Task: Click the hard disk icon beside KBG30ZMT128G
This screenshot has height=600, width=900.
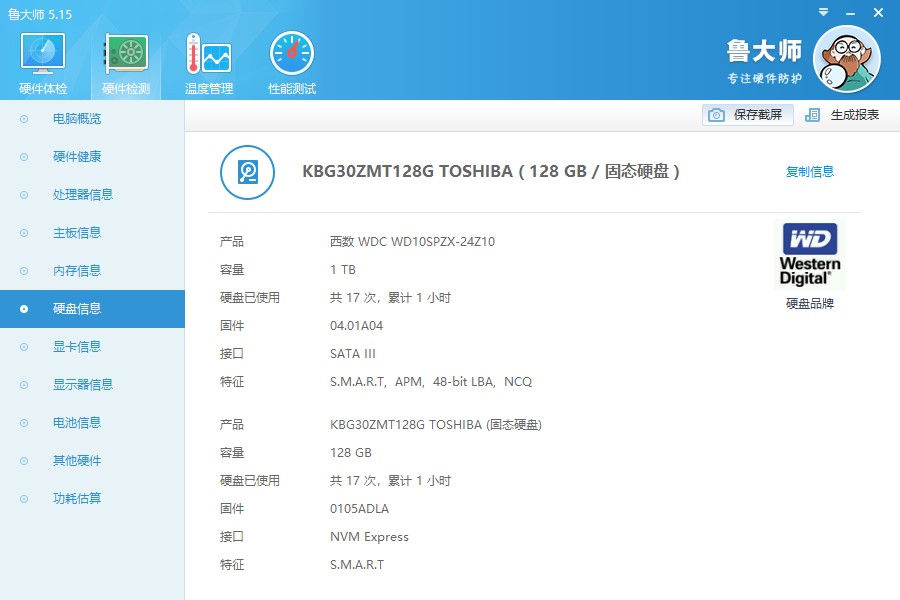Action: [247, 172]
